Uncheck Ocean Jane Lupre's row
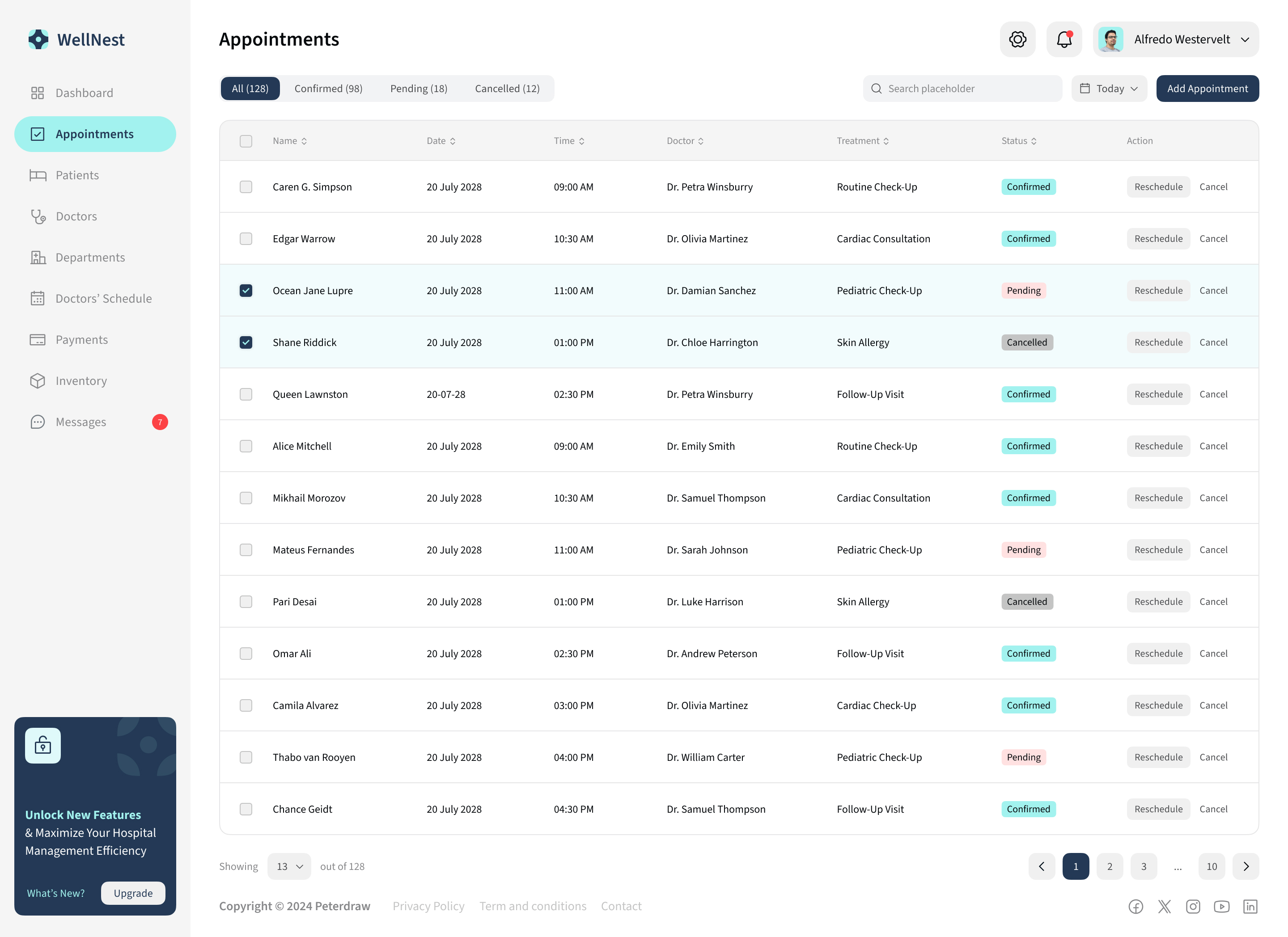Image resolution: width=1288 pixels, height=937 pixels. coord(246,290)
